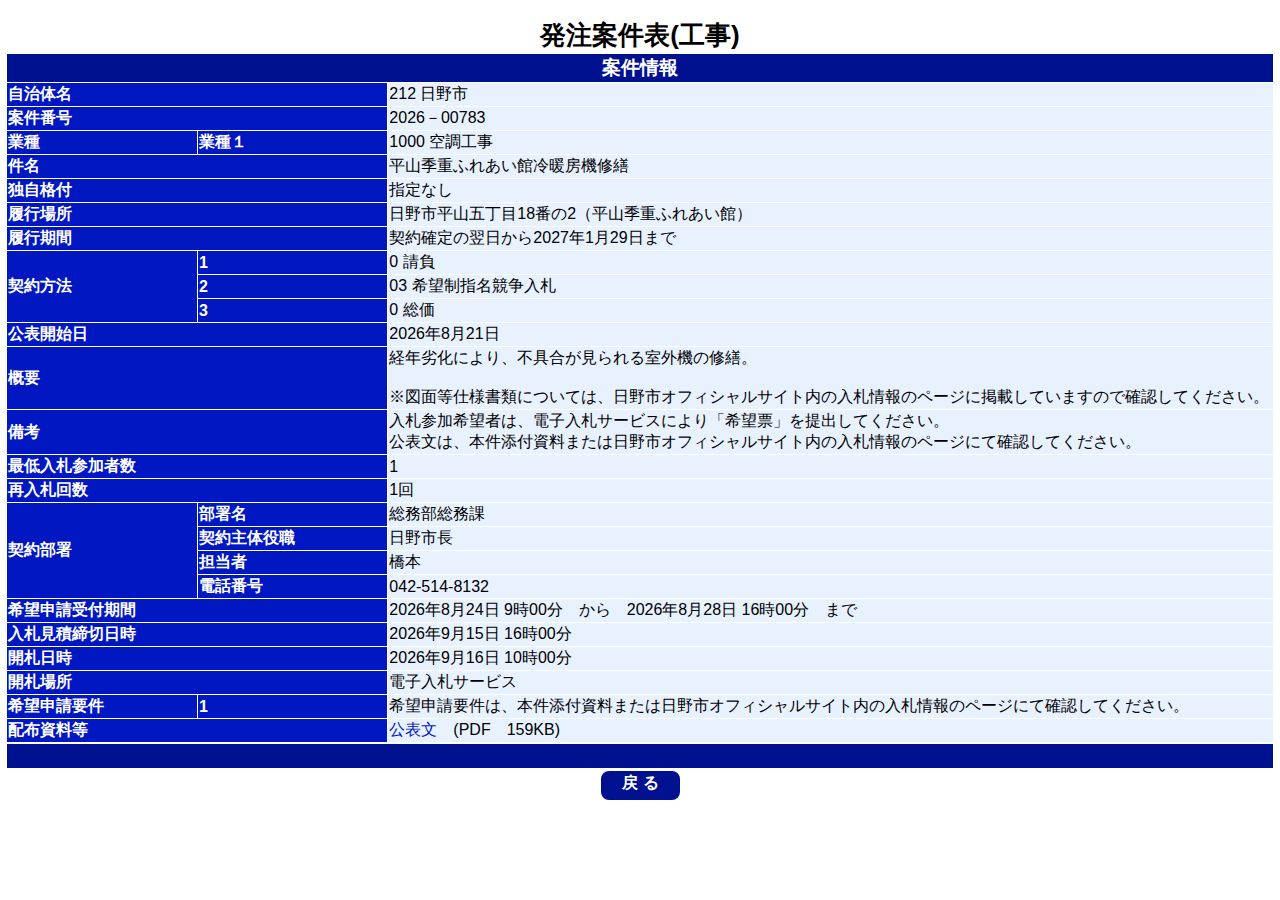Click the 入札見積締切日時 label cell
The image size is (1280, 900).
click(196, 634)
